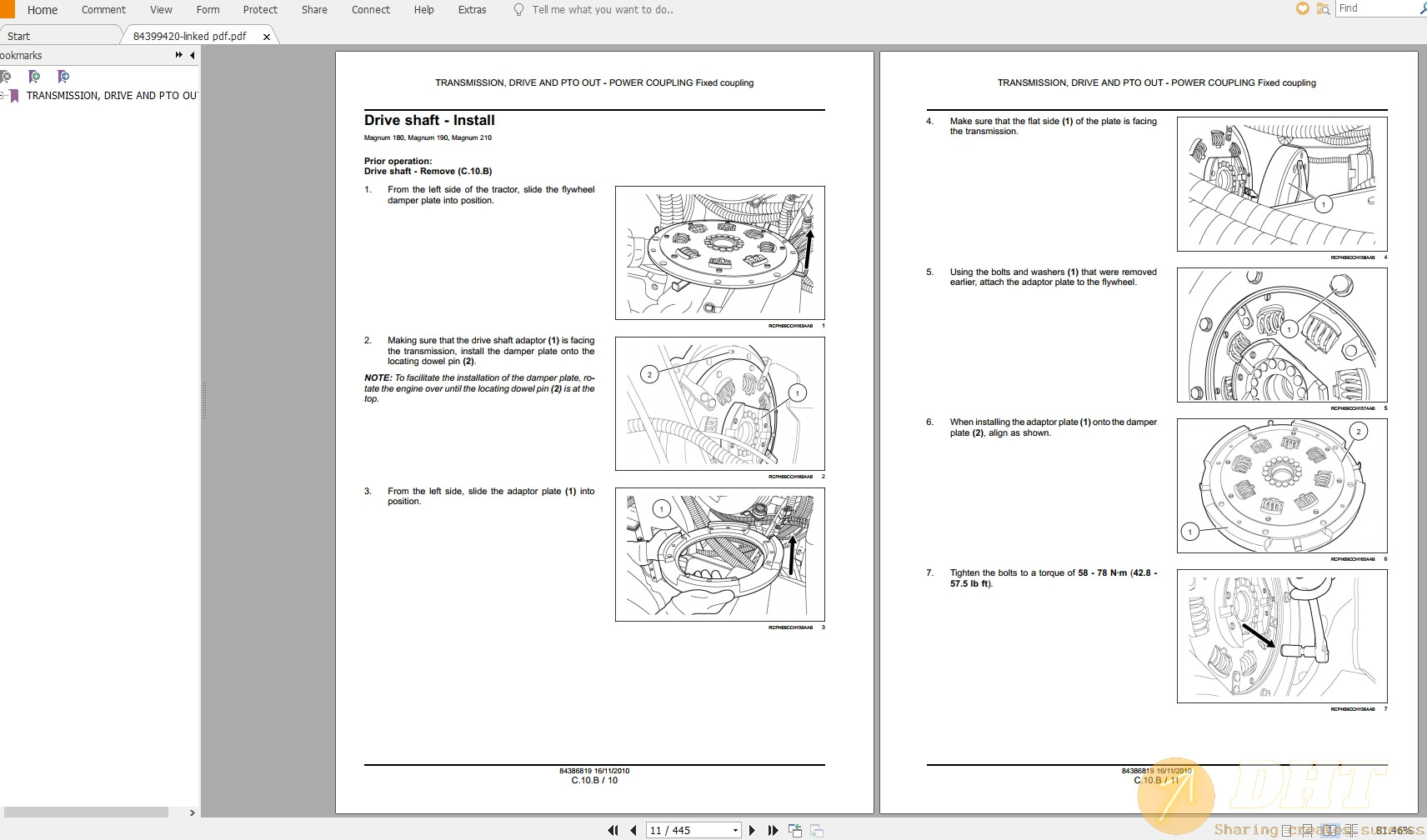Click the folder search icon
Image resolution: width=1427 pixels, height=840 pixels.
coord(1323,8)
